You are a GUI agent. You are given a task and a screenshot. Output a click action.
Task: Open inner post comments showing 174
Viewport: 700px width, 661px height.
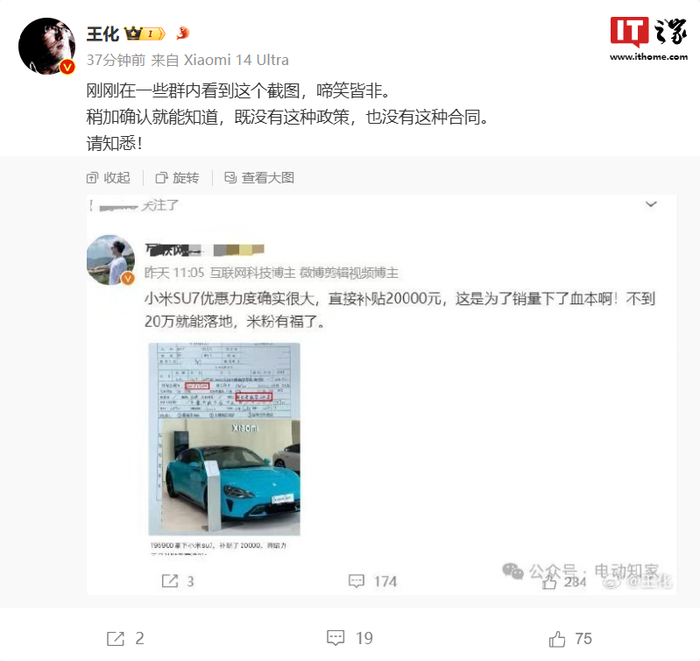356,581
